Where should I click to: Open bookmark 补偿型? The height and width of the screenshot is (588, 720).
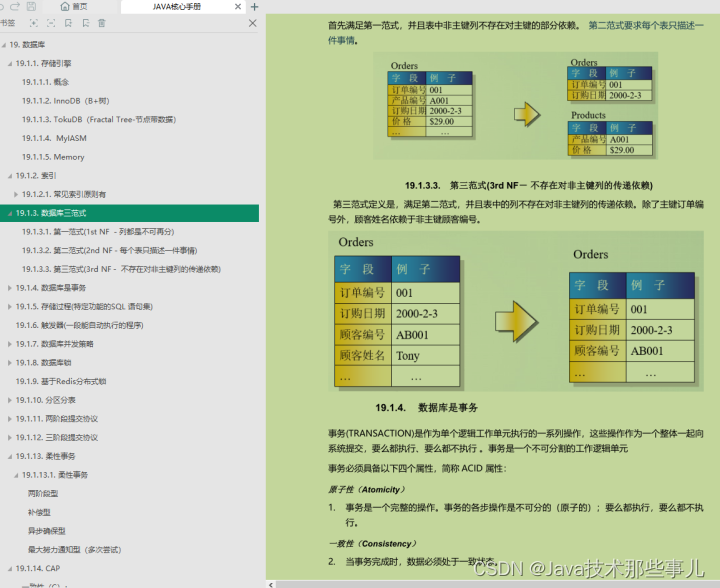pyautogui.click(x=39, y=513)
